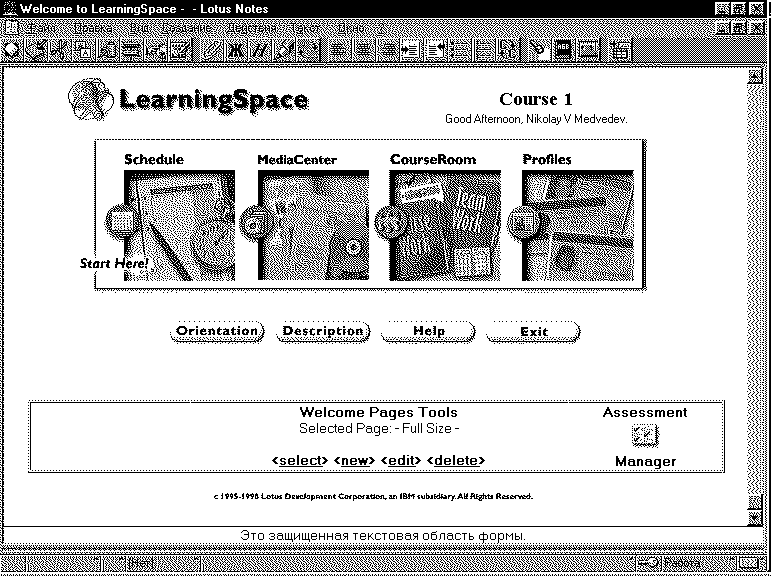Open the CourseRoom picture tile
This screenshot has width=771, height=576.
(x=445, y=225)
